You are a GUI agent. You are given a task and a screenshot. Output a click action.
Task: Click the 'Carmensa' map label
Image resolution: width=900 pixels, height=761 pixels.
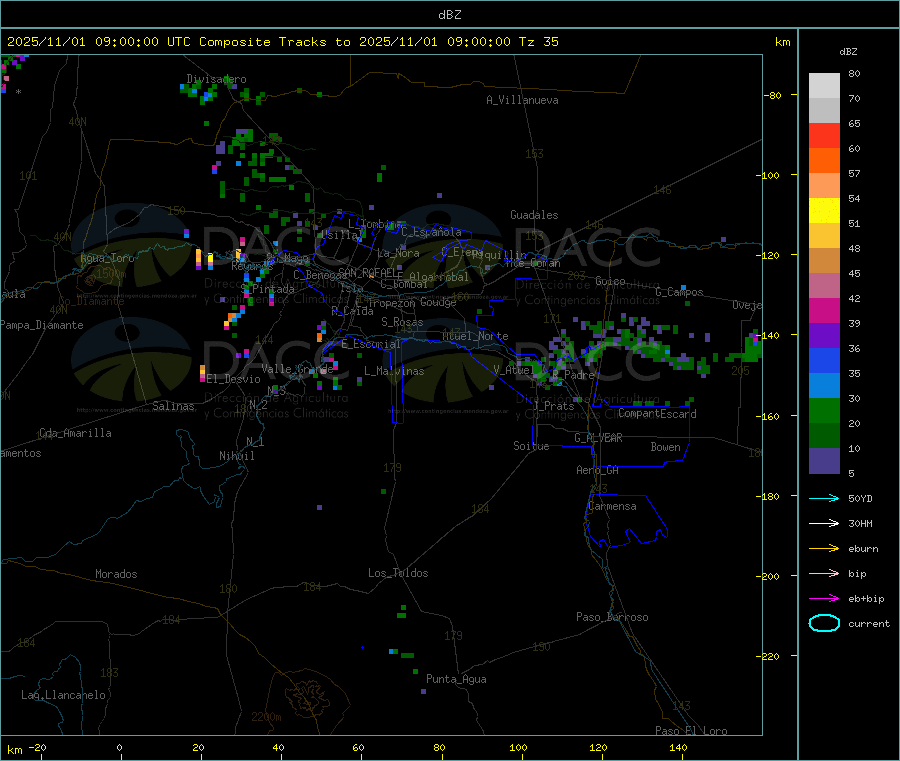[612, 506]
